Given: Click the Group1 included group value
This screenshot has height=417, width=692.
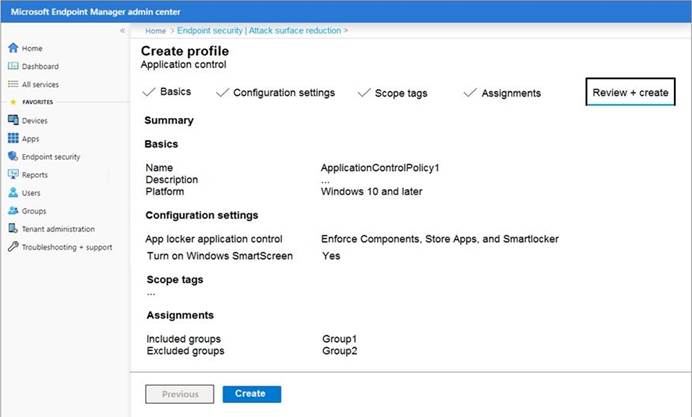Looking at the screenshot, I should 339,339.
